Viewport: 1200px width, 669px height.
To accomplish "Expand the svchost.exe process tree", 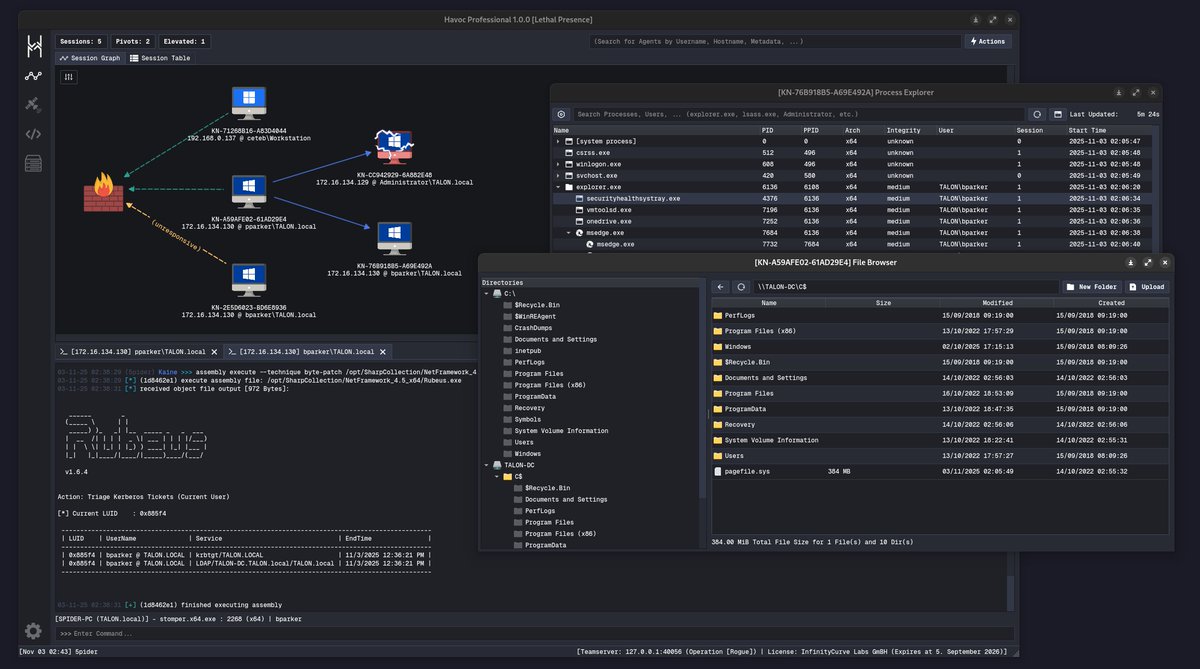I will (x=559, y=175).
